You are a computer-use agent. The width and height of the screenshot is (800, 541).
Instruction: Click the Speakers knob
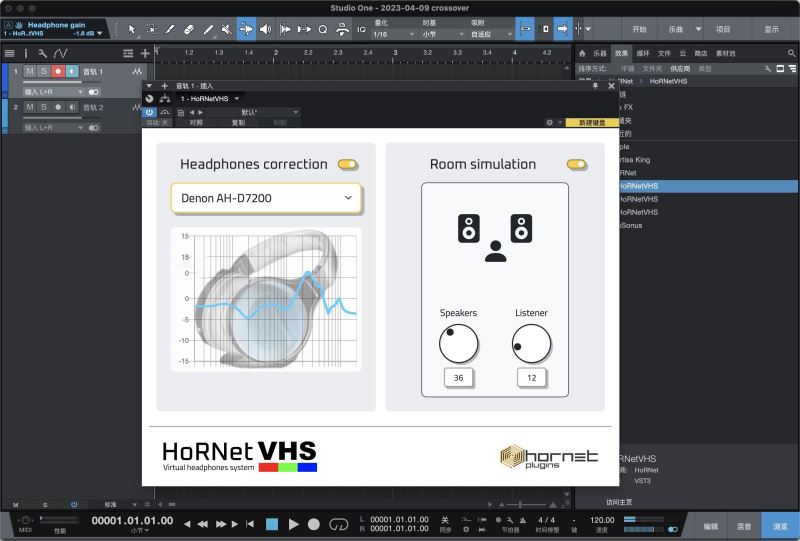point(458,343)
